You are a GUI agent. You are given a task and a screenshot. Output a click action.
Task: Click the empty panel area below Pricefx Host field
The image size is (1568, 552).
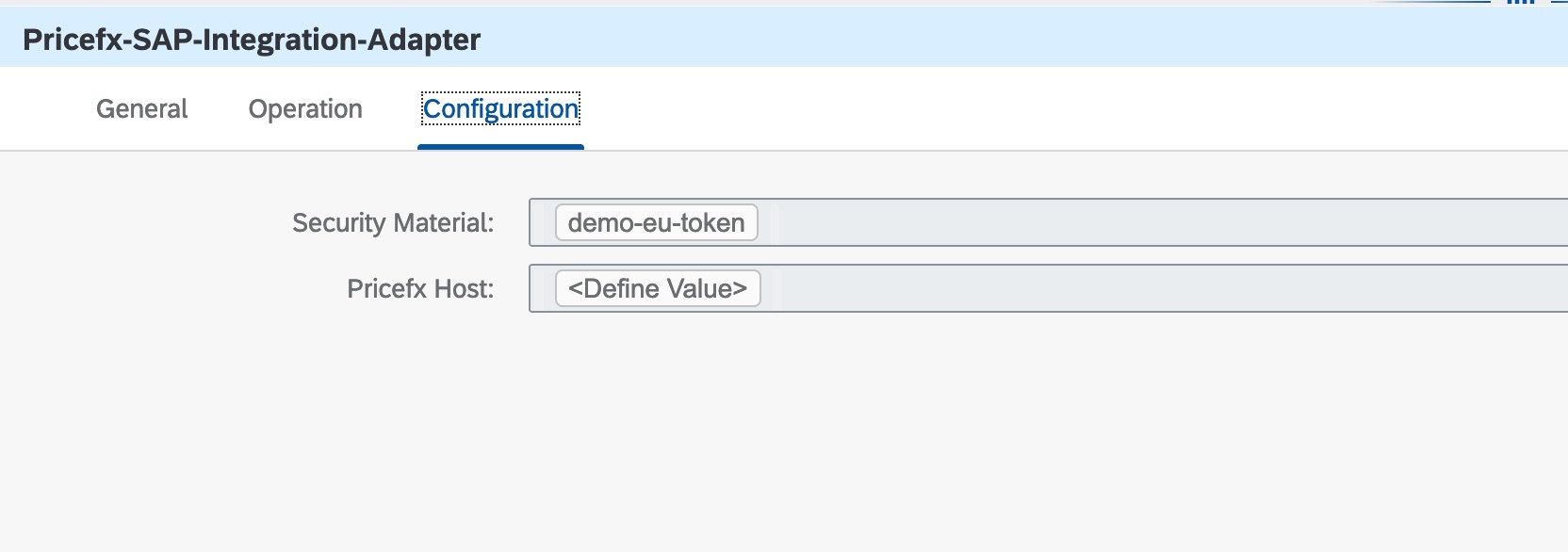point(942,424)
